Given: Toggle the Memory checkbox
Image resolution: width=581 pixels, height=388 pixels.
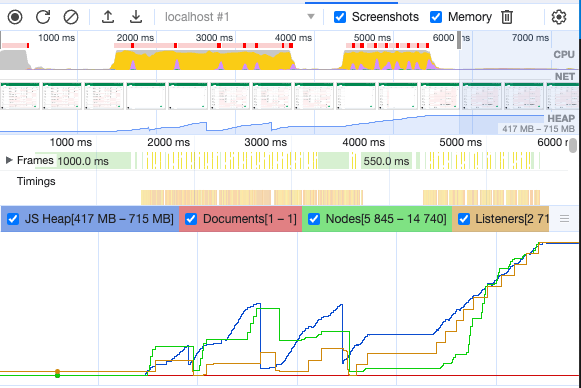Looking at the screenshot, I should (436, 17).
